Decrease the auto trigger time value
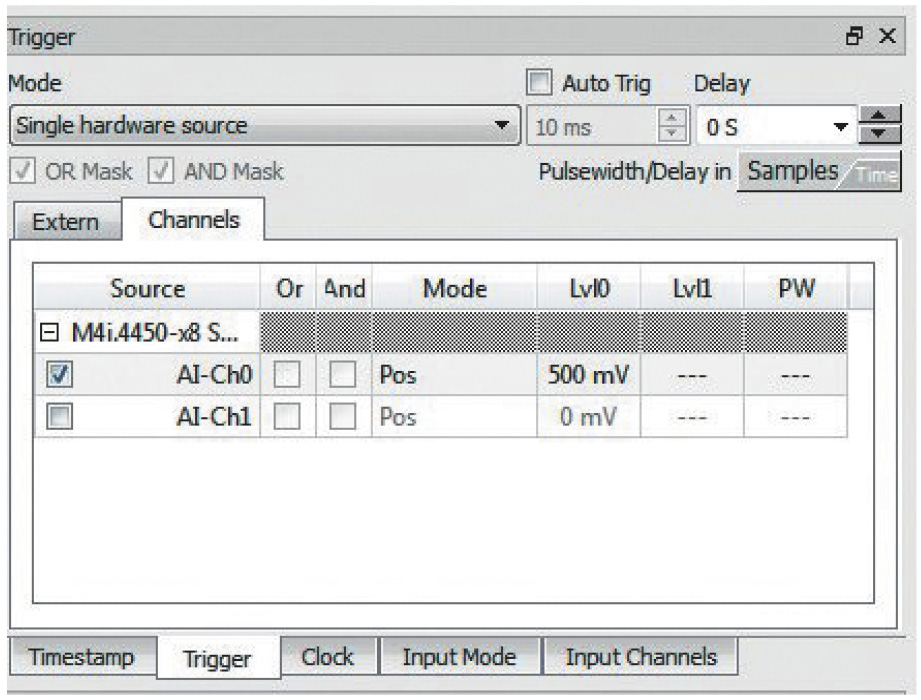The height and width of the screenshot is (700, 921). point(672,134)
